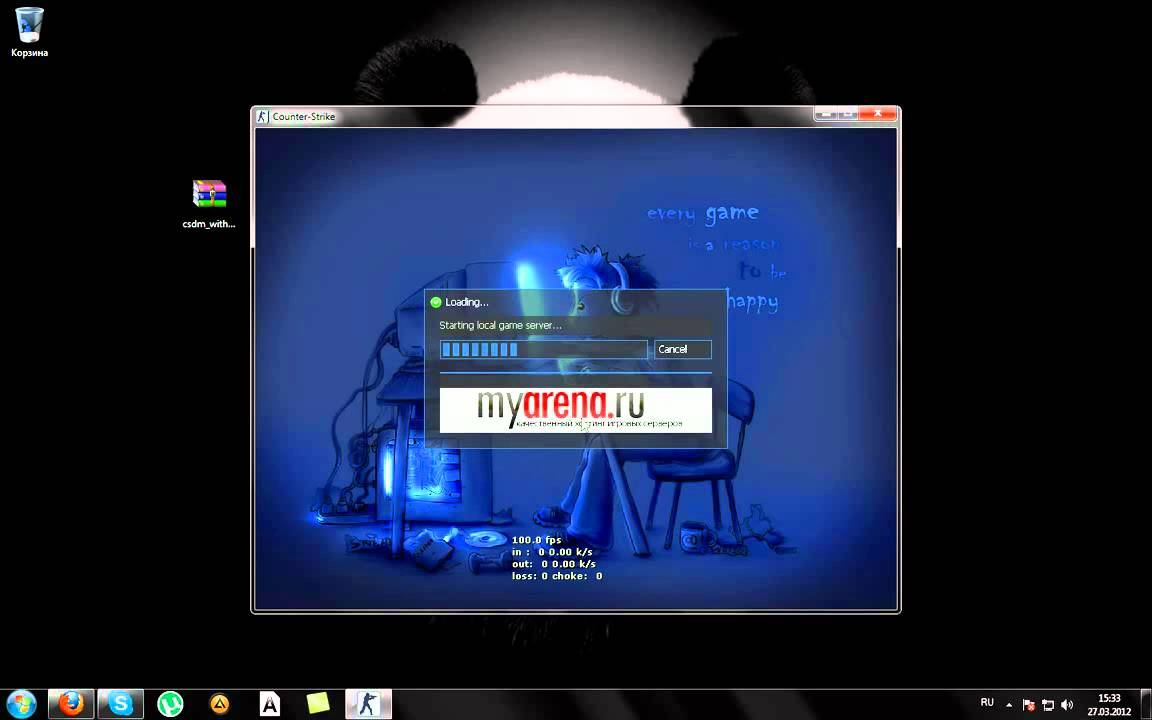1152x720 pixels.
Task: Switch to Counter-Strike taskbar button
Action: point(369,704)
